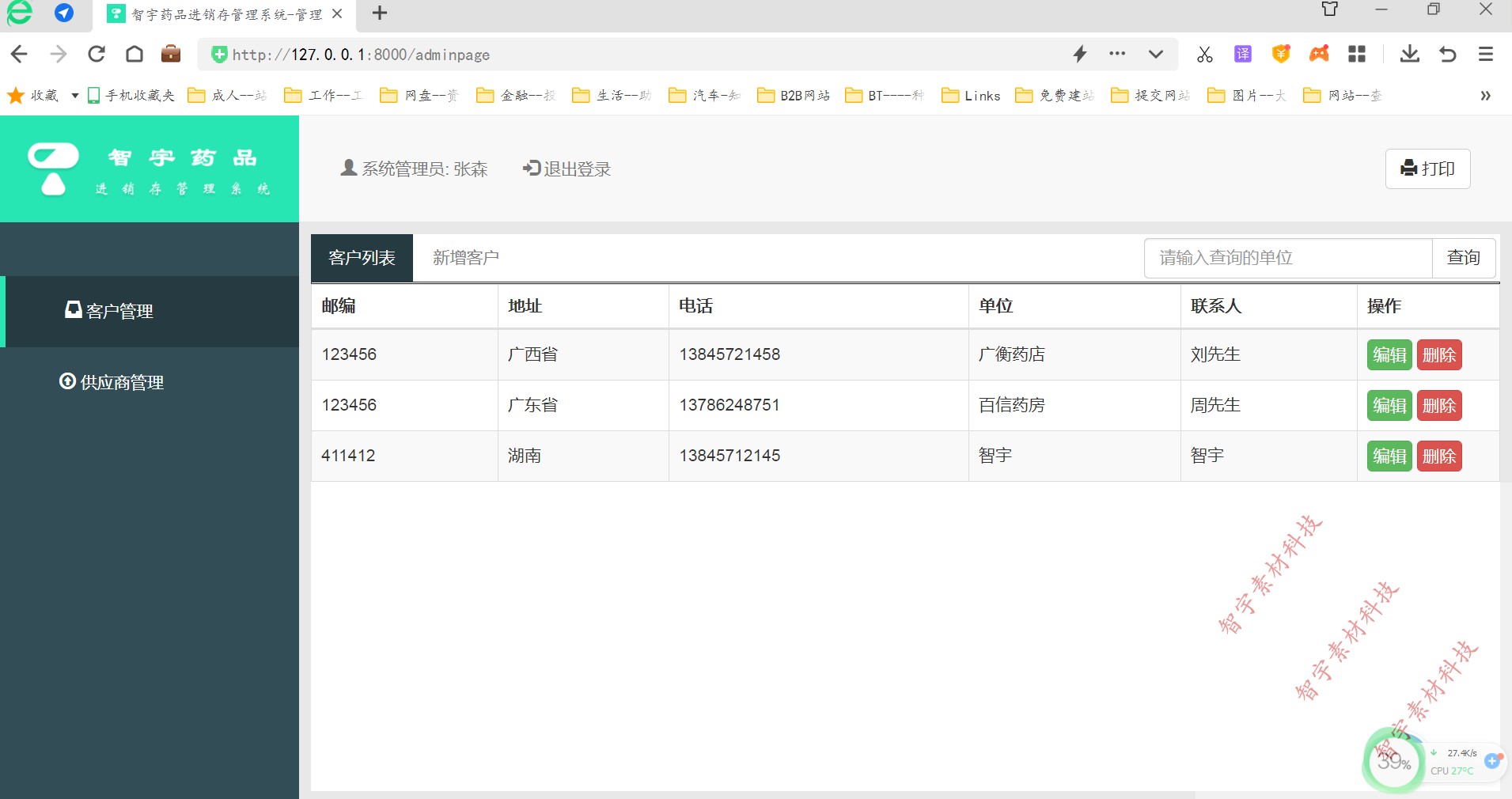Click the favorites star 收藏
The height and width of the screenshot is (799, 1512).
(32, 96)
